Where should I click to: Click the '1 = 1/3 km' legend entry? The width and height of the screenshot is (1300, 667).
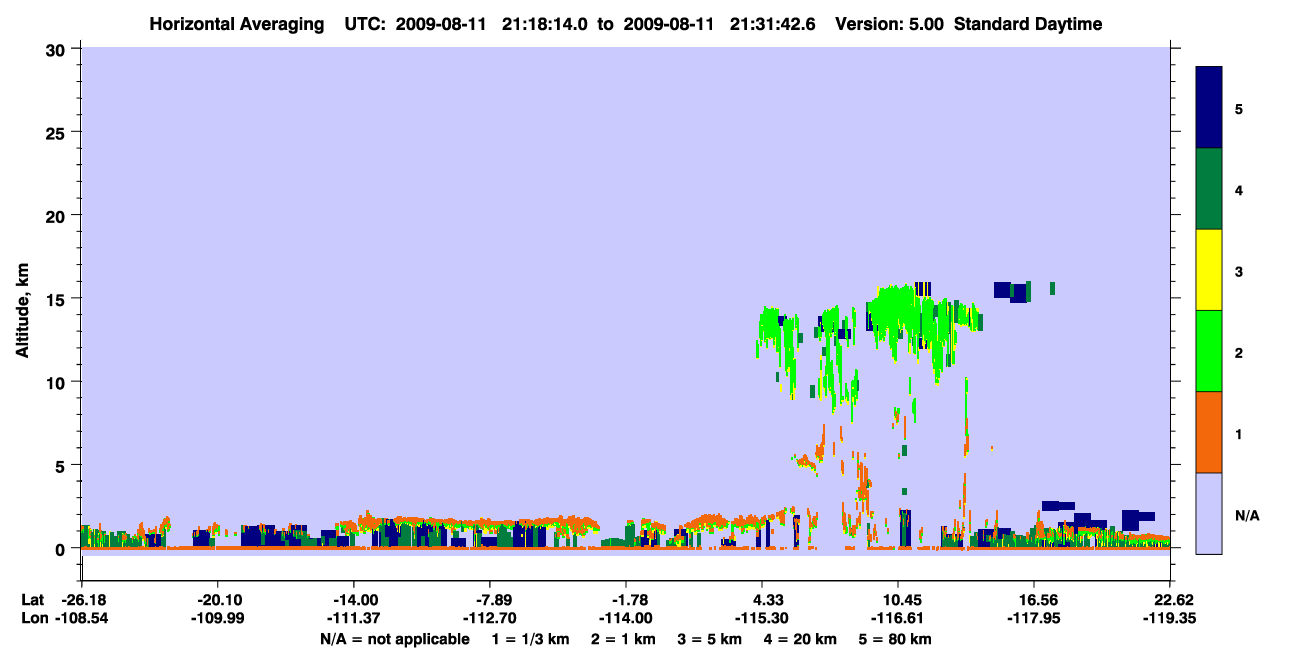tap(530, 639)
